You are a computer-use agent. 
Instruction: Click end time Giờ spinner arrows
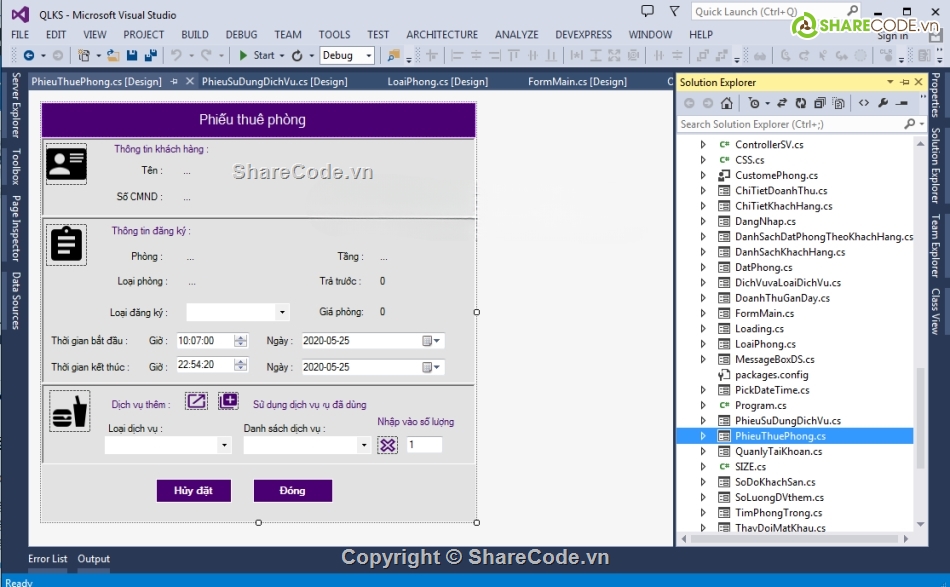pyautogui.click(x=241, y=365)
